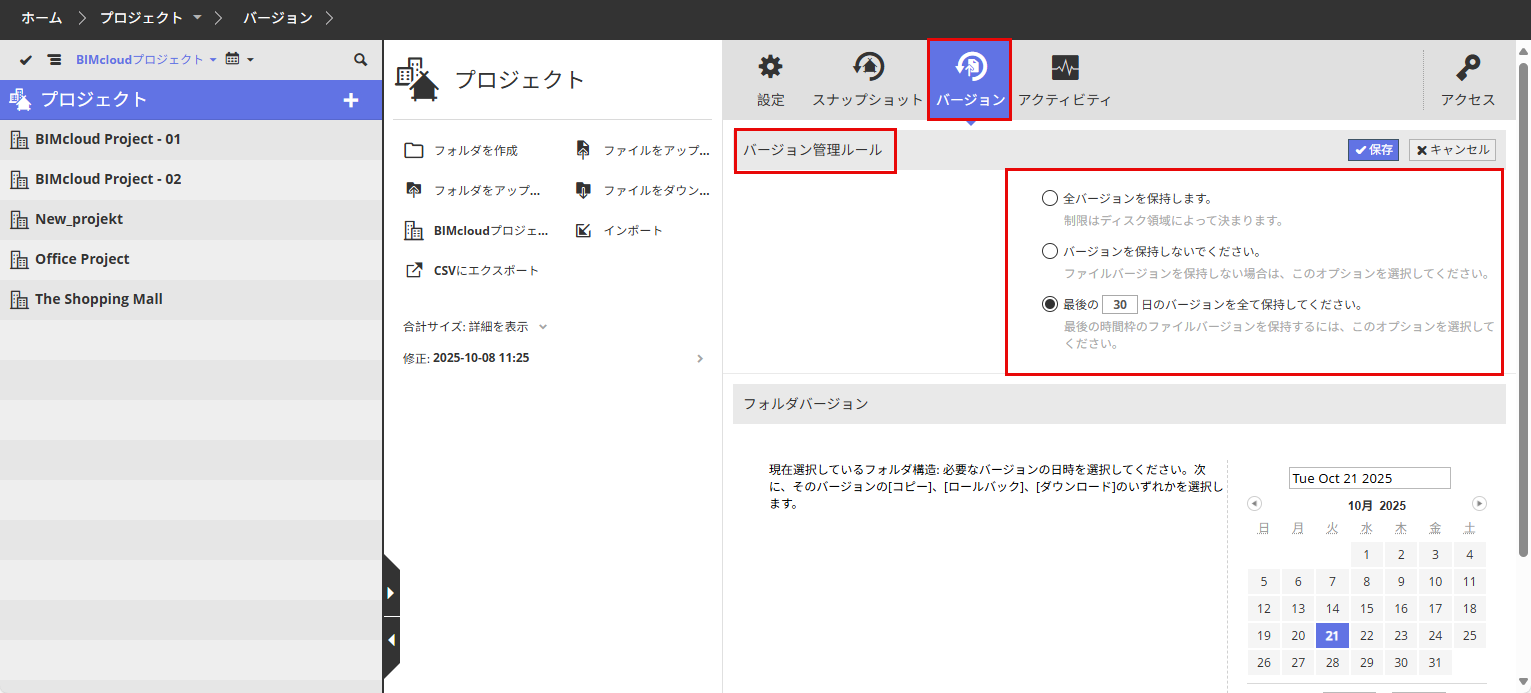Viewport: 1531px width, 693px height.
Task: Open Office Project in project list
Action: coord(191,260)
